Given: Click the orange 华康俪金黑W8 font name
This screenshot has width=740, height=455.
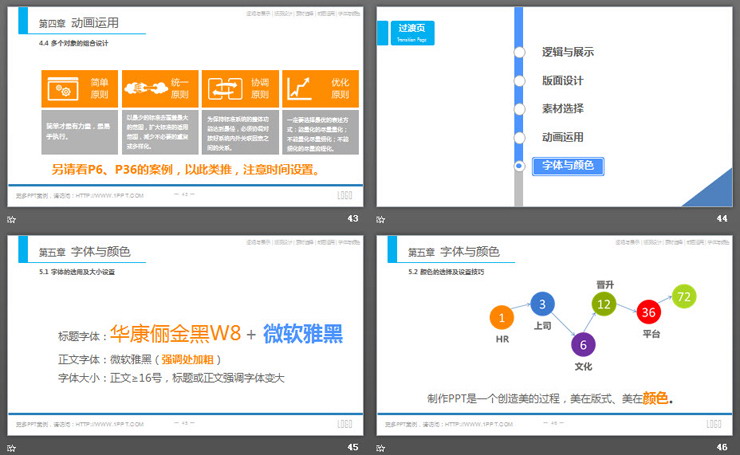Looking at the screenshot, I should [x=176, y=334].
